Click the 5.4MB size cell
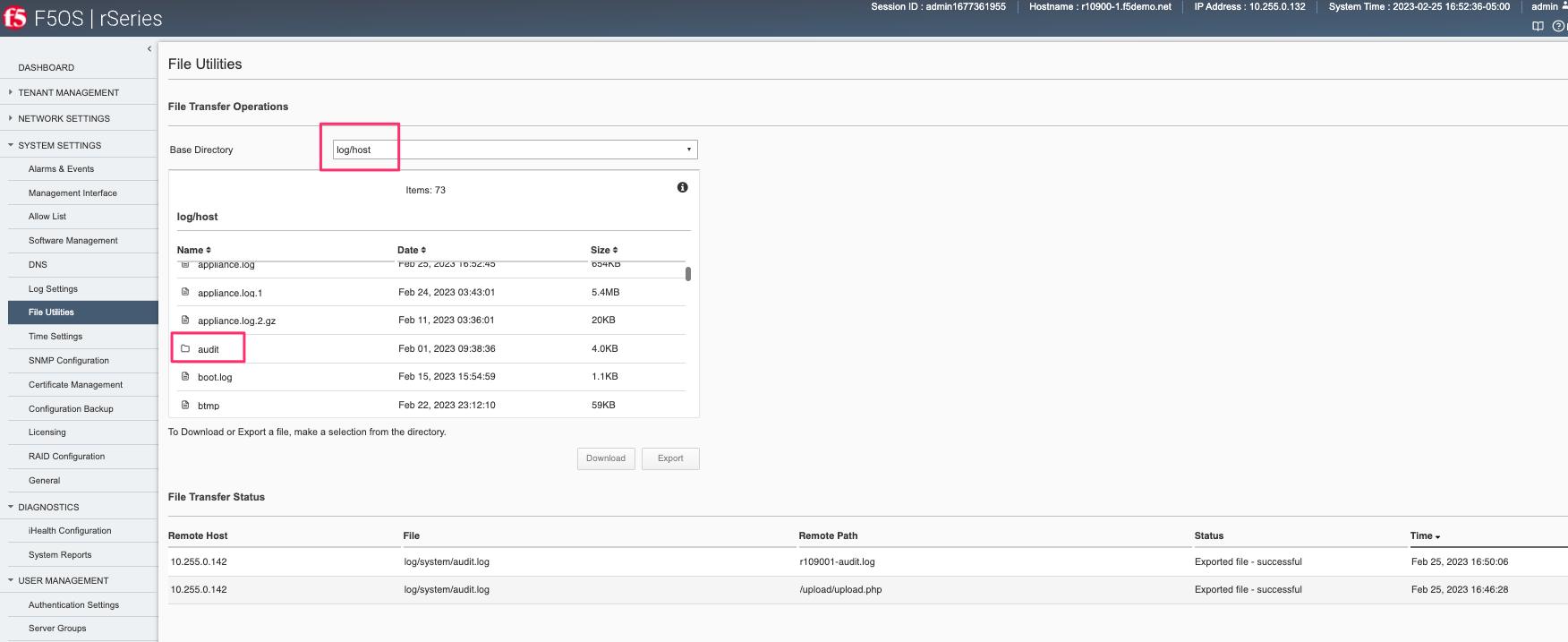Screen dimensions: 1568x642 605,292
